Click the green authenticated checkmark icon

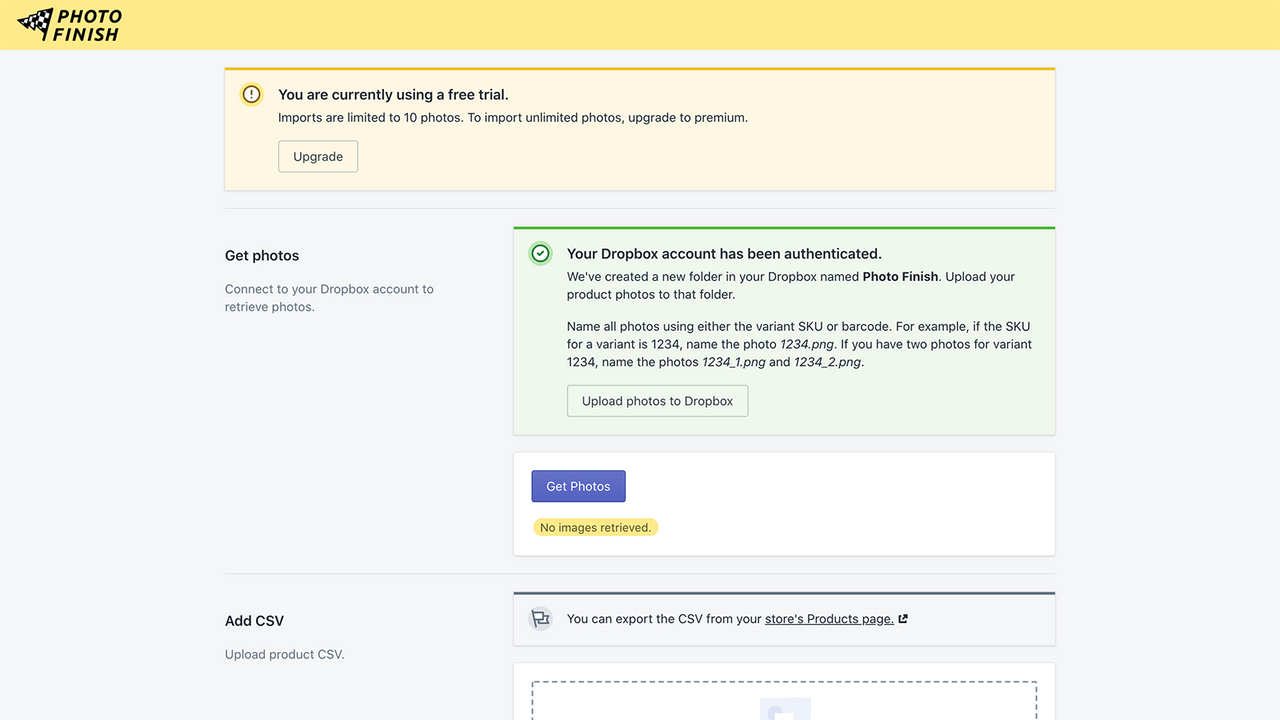point(540,254)
